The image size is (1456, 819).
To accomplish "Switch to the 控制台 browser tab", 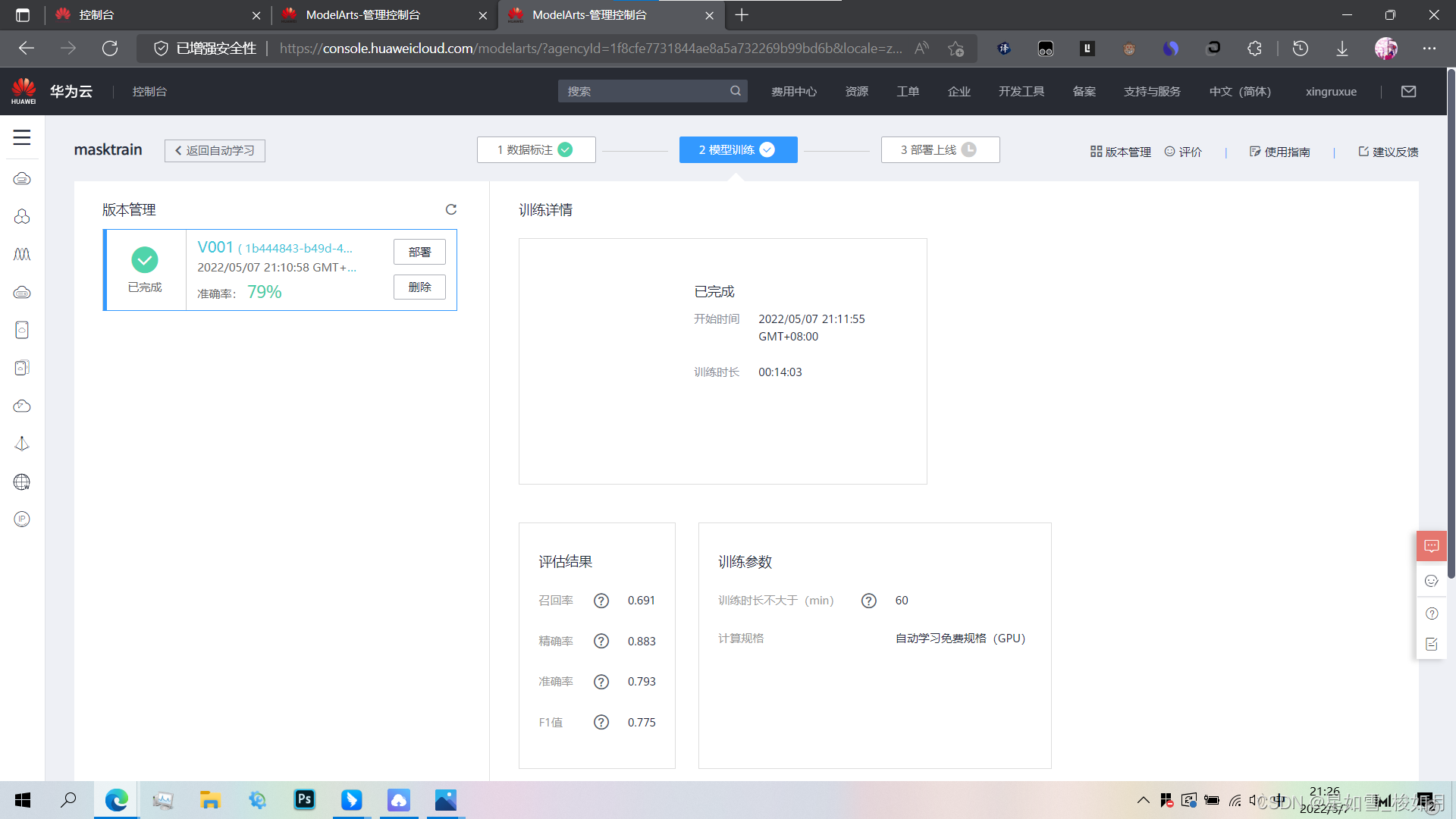I will click(x=158, y=15).
